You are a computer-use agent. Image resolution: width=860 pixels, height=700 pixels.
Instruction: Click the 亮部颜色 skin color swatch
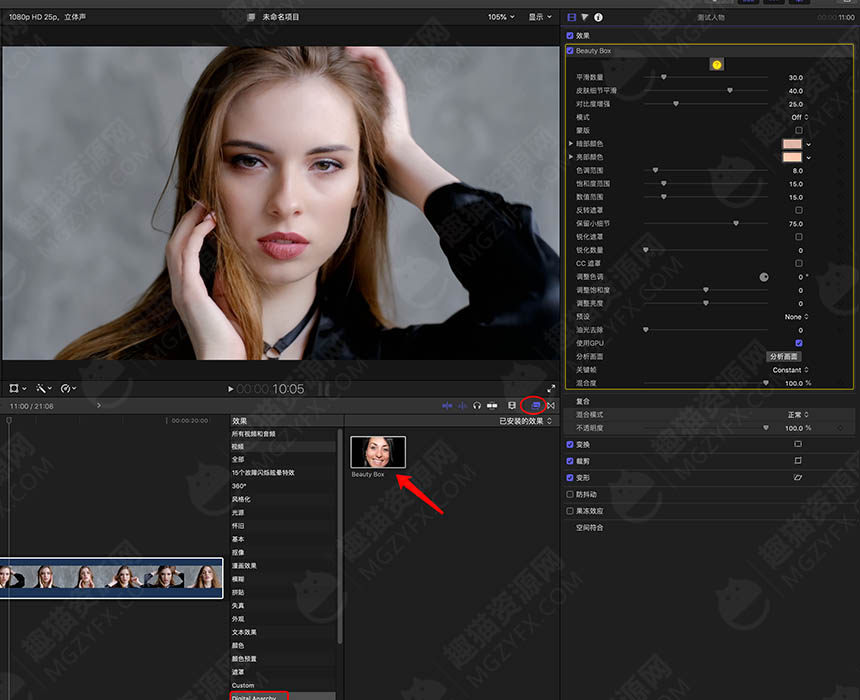click(x=791, y=157)
